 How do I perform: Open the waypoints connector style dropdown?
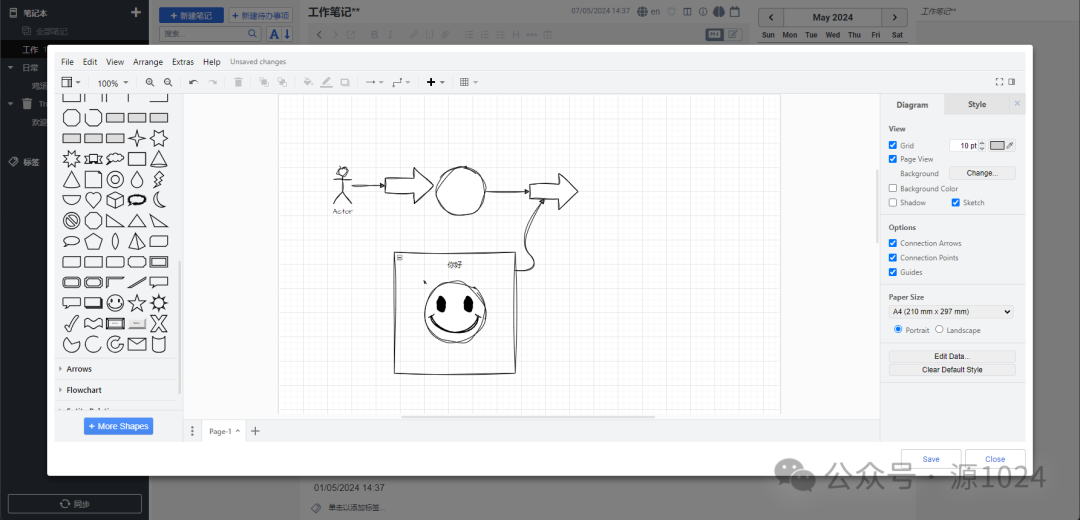pyautogui.click(x=401, y=82)
